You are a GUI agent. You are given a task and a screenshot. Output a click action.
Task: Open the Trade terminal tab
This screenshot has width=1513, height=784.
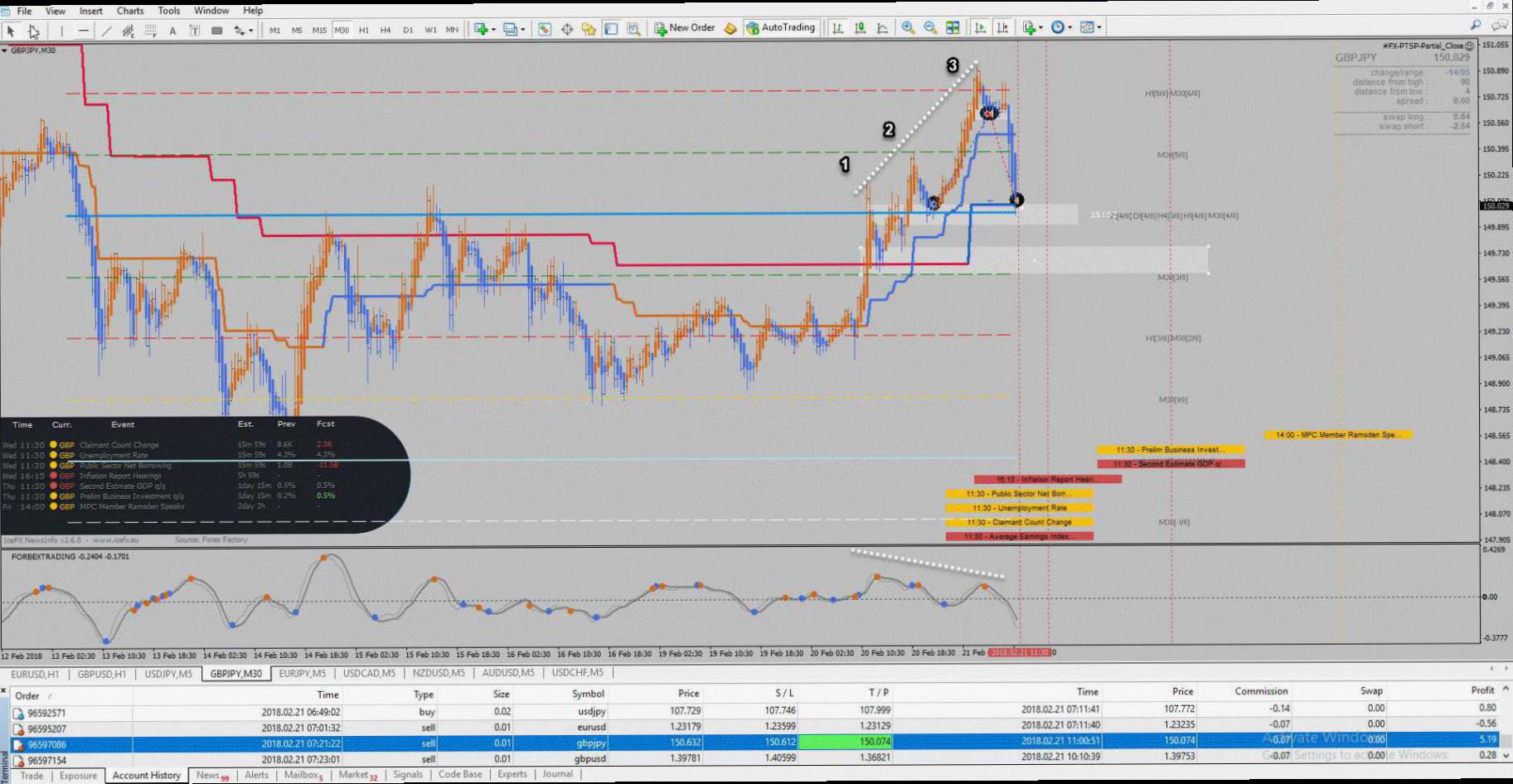(32, 776)
